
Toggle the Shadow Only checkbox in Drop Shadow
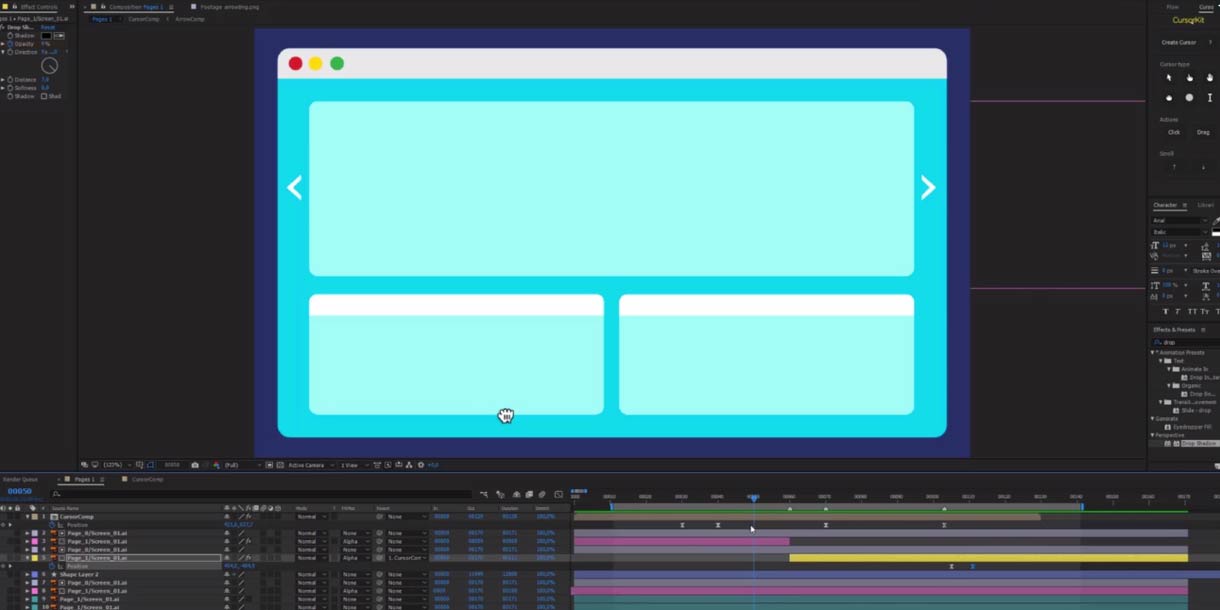(x=45, y=96)
